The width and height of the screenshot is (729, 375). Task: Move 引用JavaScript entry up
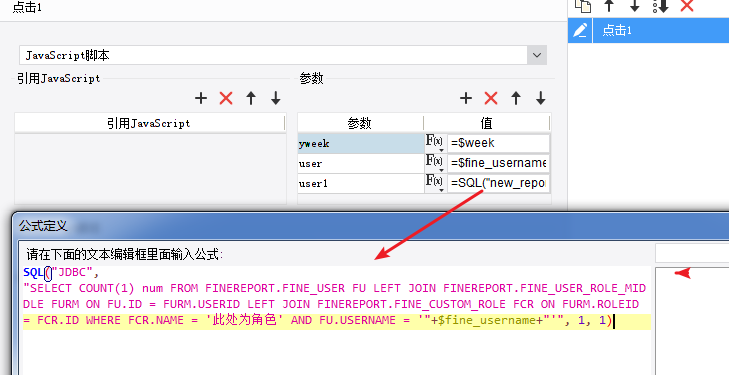251,98
